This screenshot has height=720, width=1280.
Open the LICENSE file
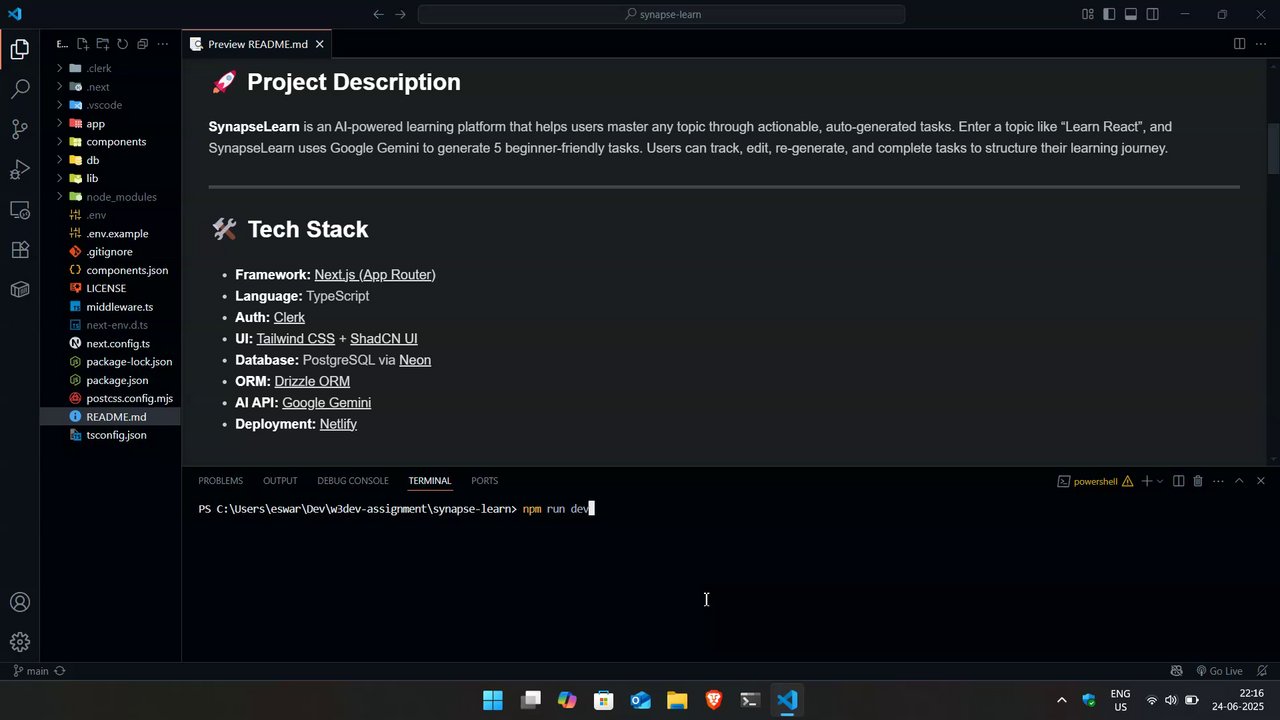click(x=106, y=288)
